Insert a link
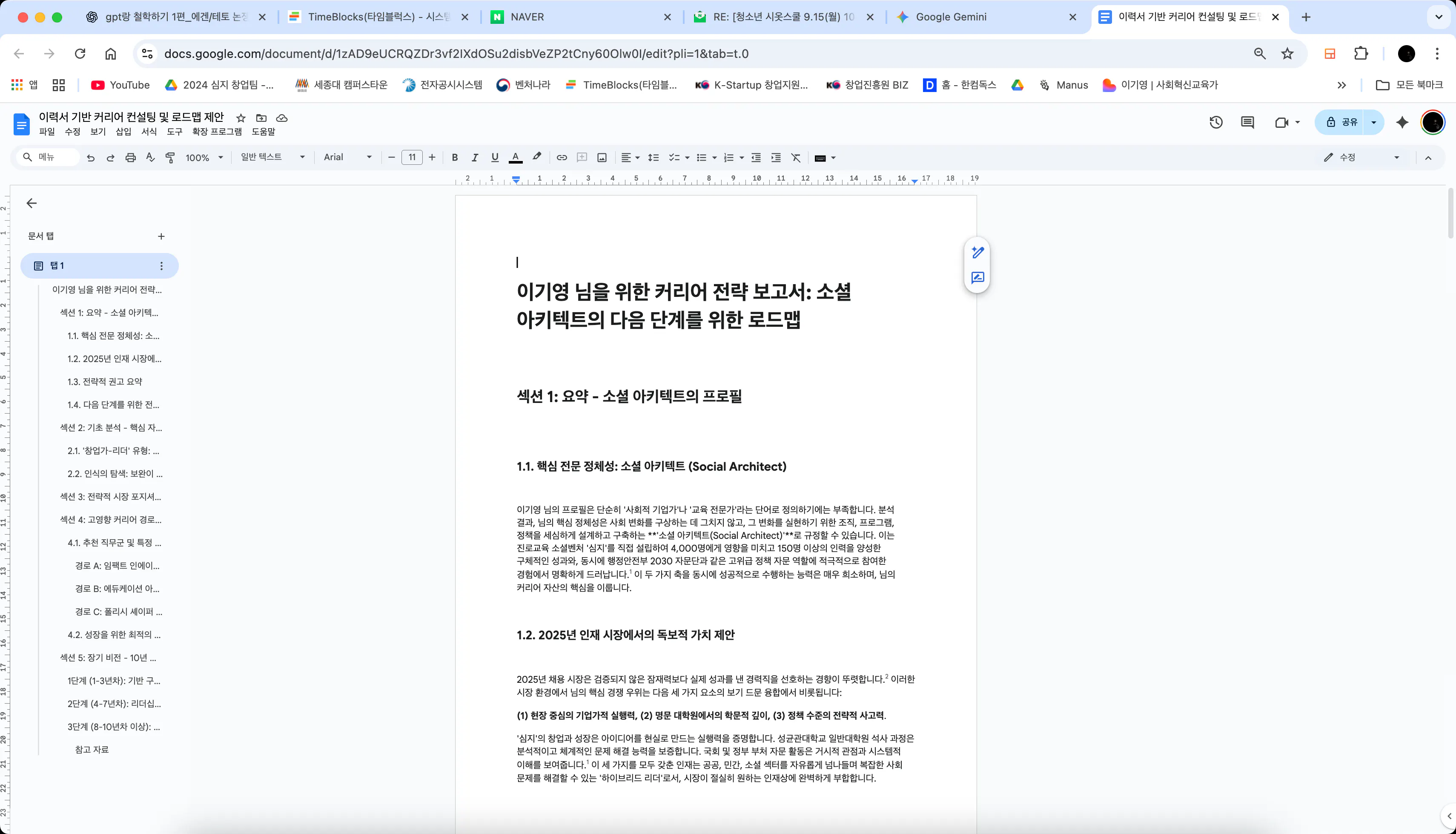Image resolution: width=1456 pixels, height=834 pixels. pos(562,158)
